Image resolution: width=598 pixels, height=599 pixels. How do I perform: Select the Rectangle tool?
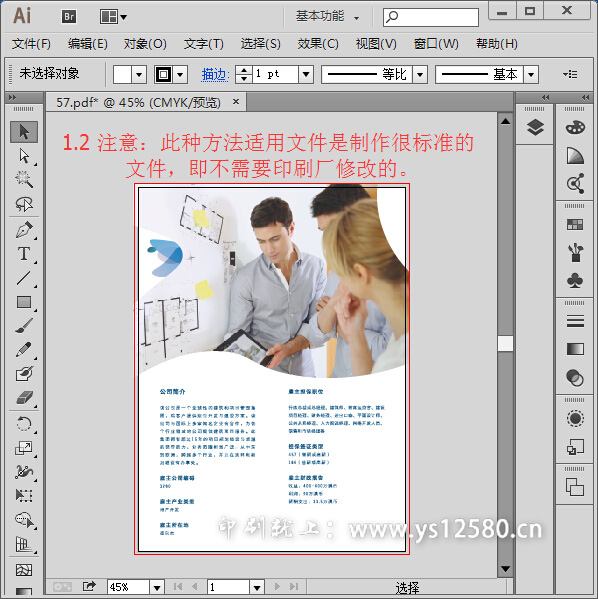coord(24,302)
